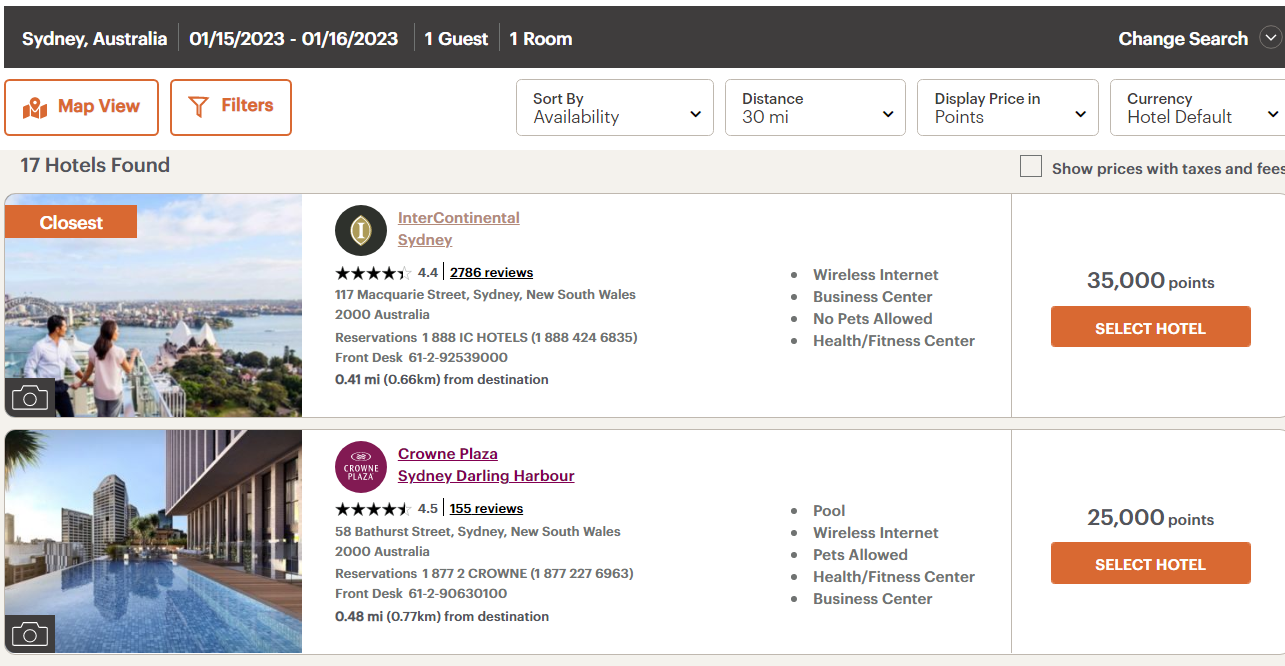Screen dimensions: 1285x666
Task: Open Map View of hotels
Action: point(81,107)
